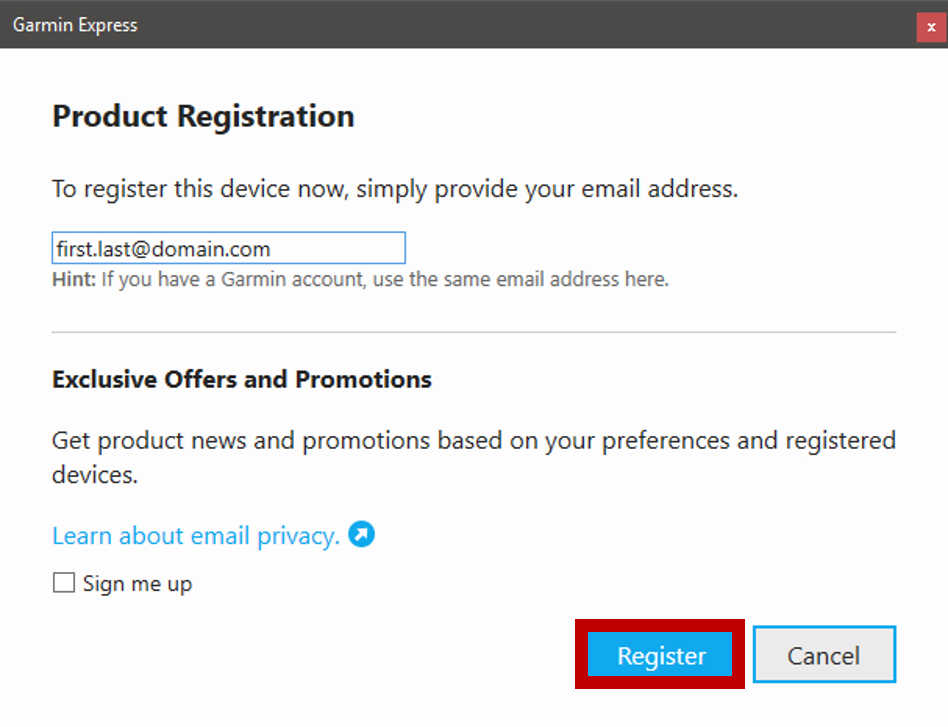Screen dimensions: 948x727
Task: Enable the Sign me up checkbox
Action: tap(64, 583)
